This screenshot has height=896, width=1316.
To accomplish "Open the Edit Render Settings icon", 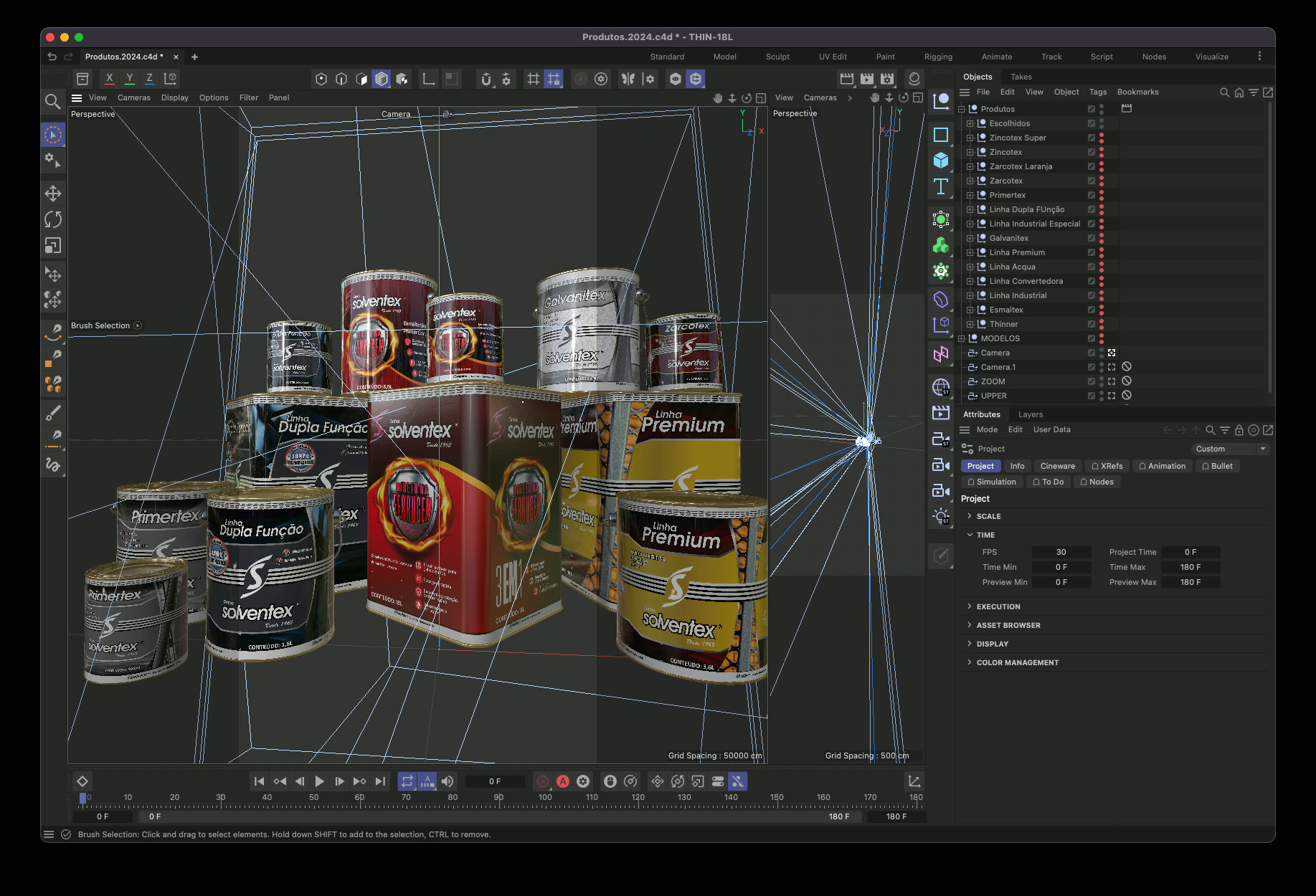I will click(x=887, y=78).
